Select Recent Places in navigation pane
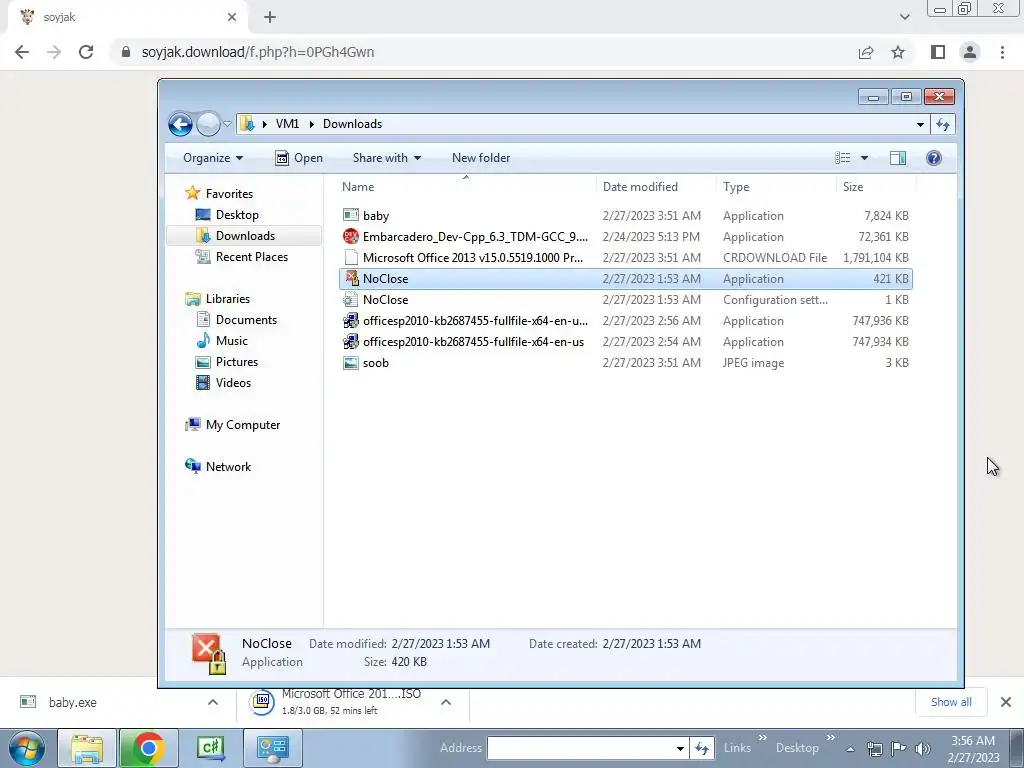1024x768 pixels. pos(242,257)
